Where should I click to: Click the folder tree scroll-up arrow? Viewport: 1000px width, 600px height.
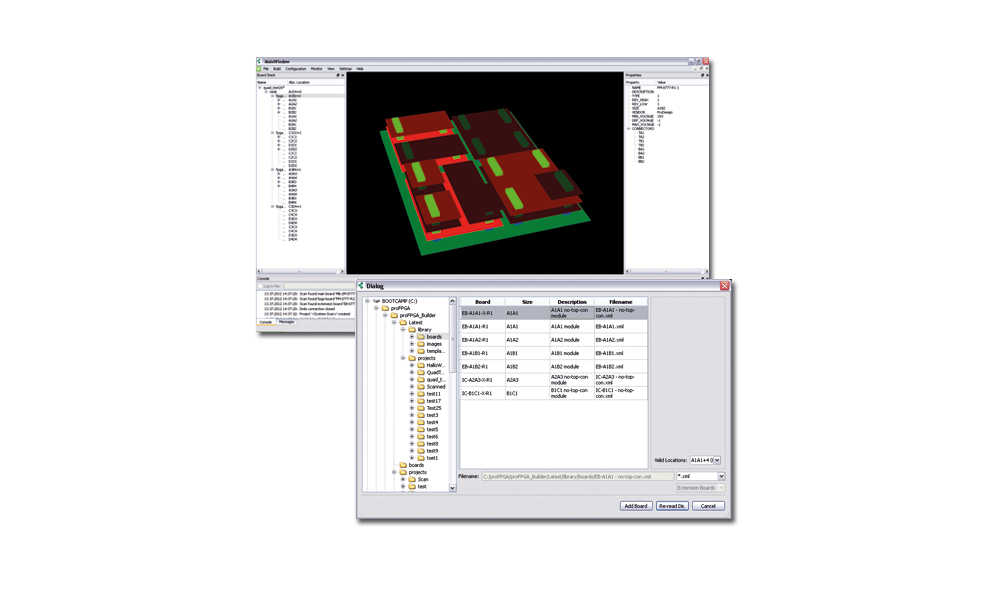point(452,300)
